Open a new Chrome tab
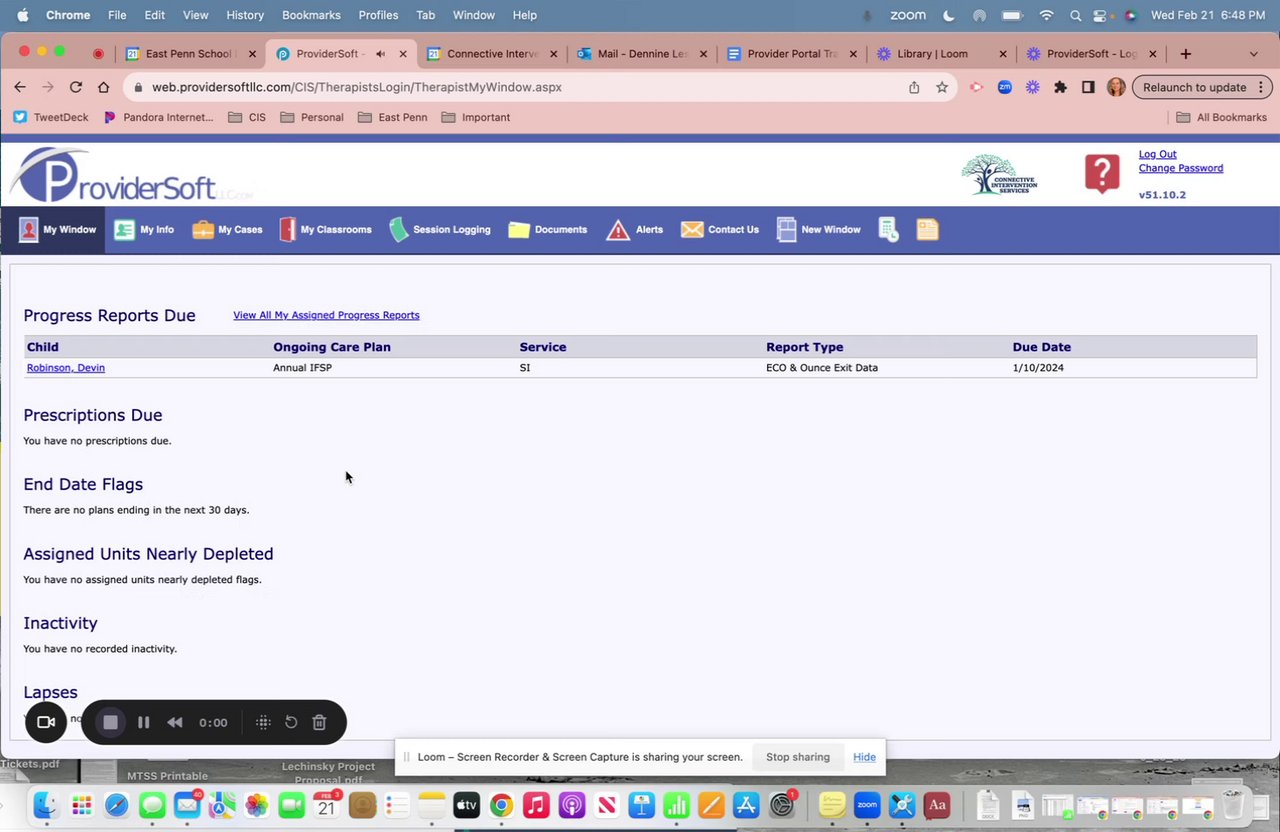1280x832 pixels. [1186, 54]
